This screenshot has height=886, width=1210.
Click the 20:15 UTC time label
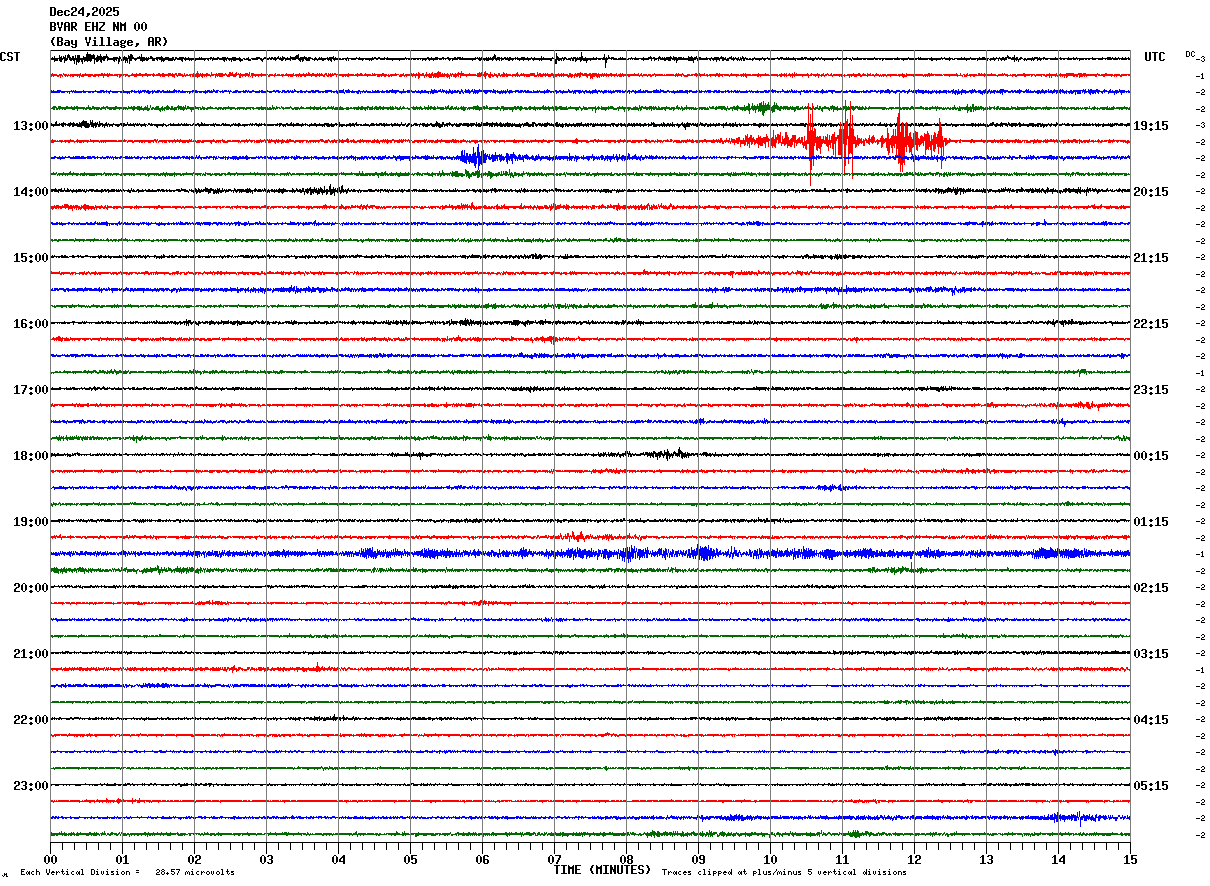pos(1151,192)
